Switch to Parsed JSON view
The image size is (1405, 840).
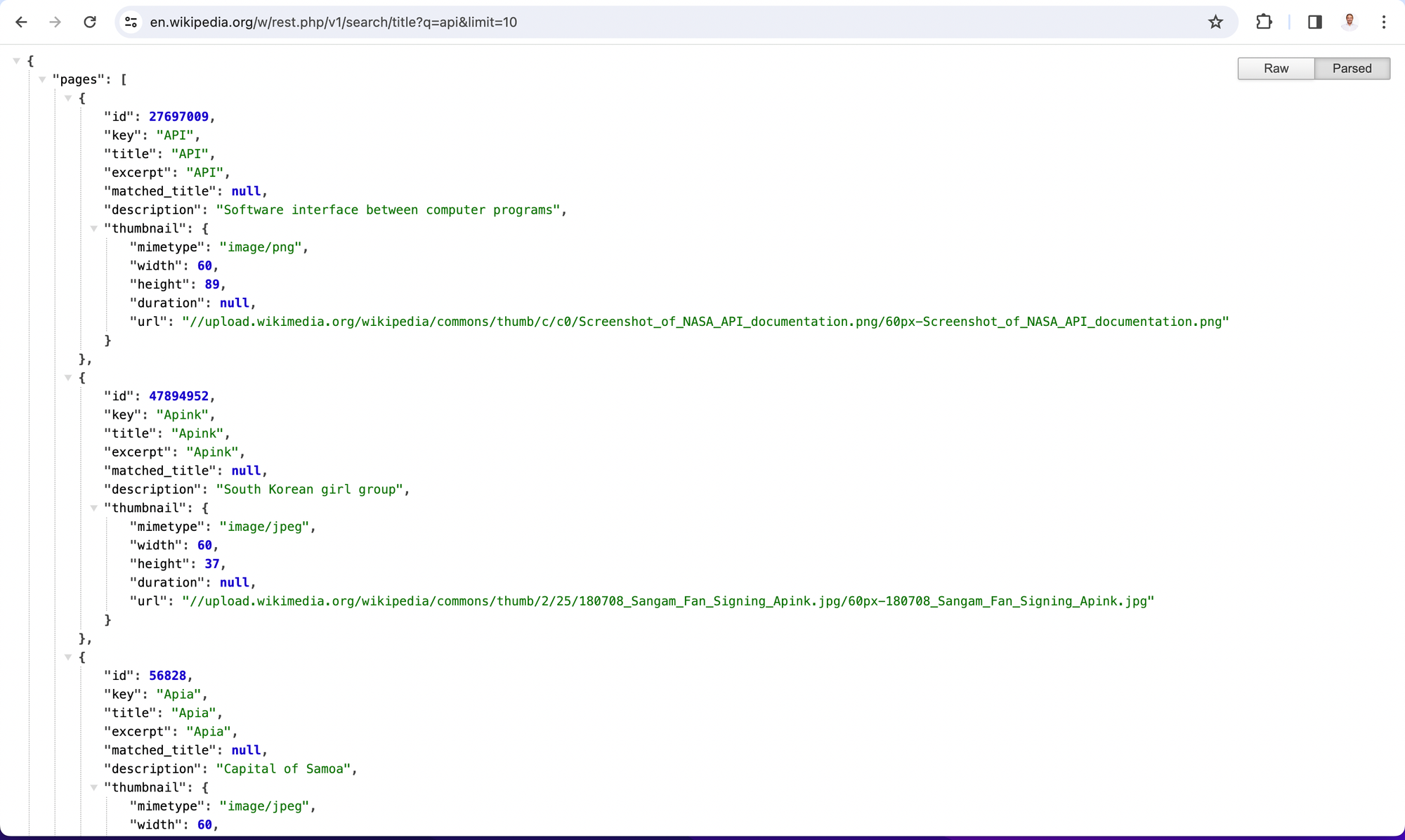point(1352,68)
